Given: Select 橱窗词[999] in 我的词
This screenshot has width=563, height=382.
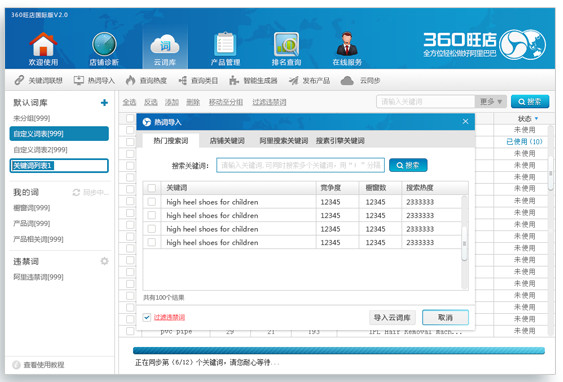Looking at the screenshot, I should [32, 208].
